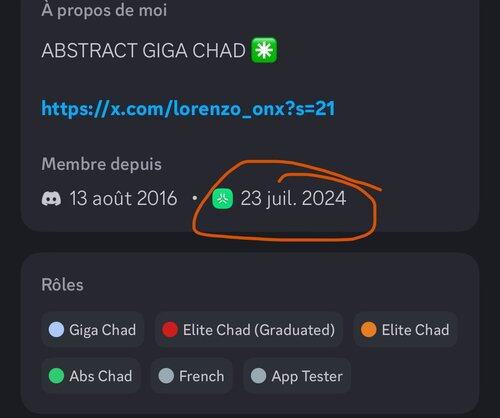500x418 pixels.
Task: Click the Discord logo join date icon
Action: coord(51,198)
